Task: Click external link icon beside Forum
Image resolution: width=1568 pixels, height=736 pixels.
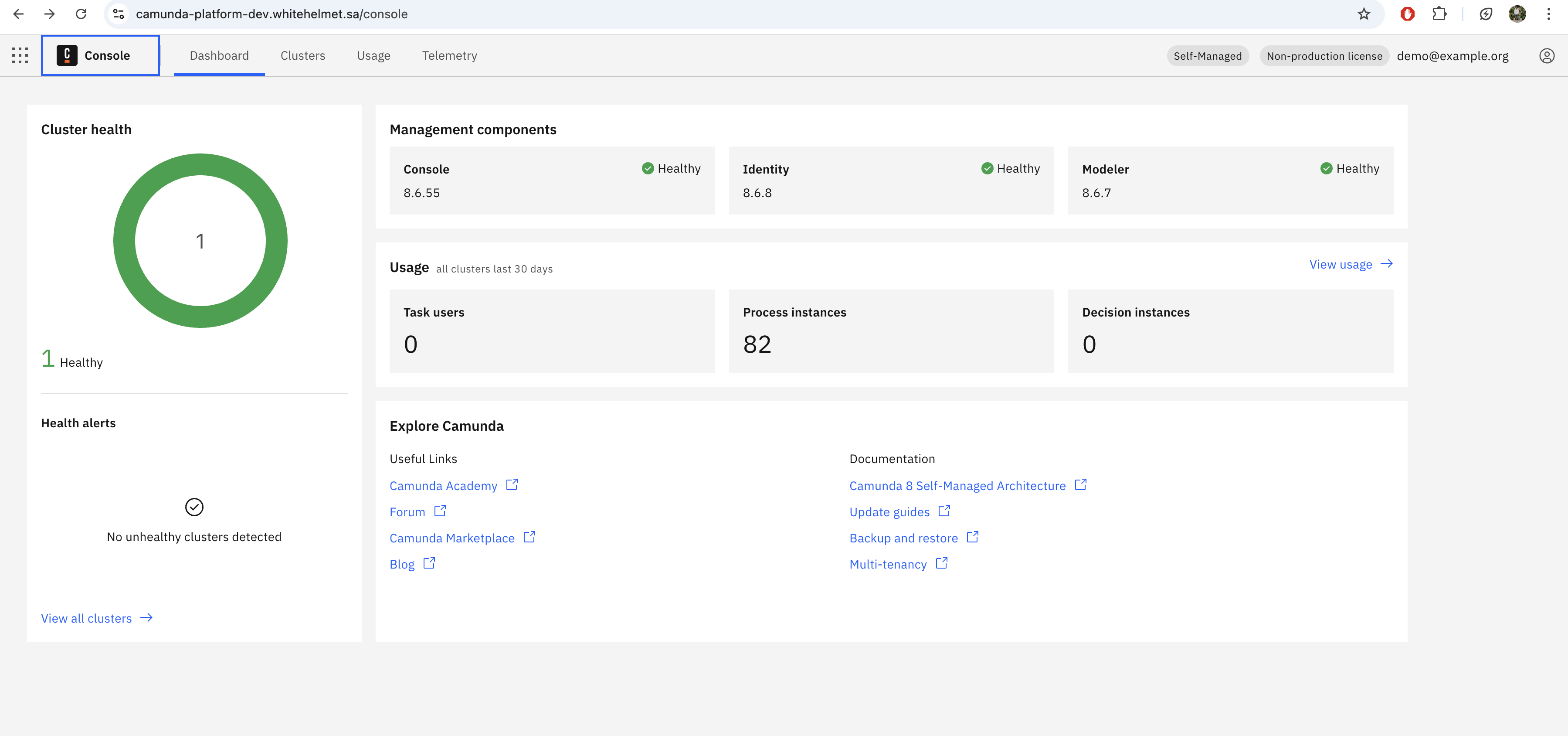Action: [x=440, y=511]
